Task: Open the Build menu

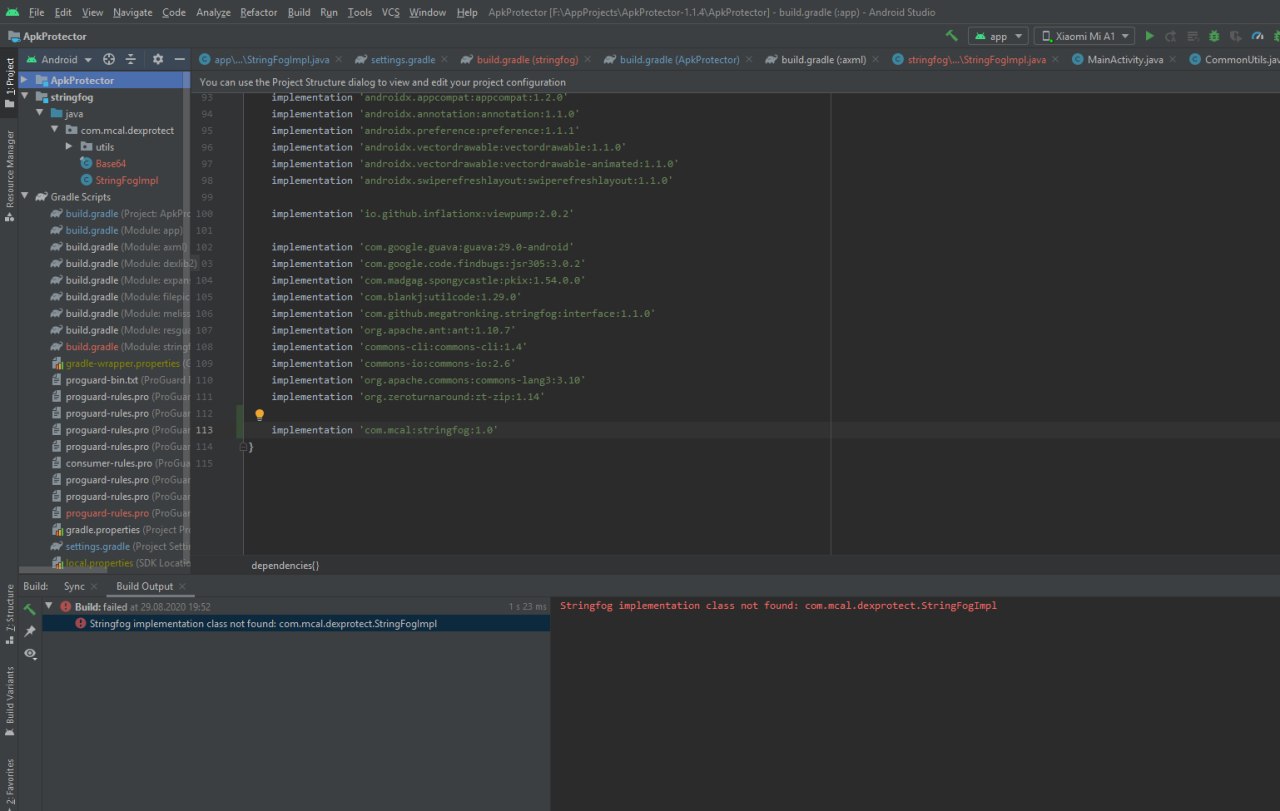Action: point(298,12)
